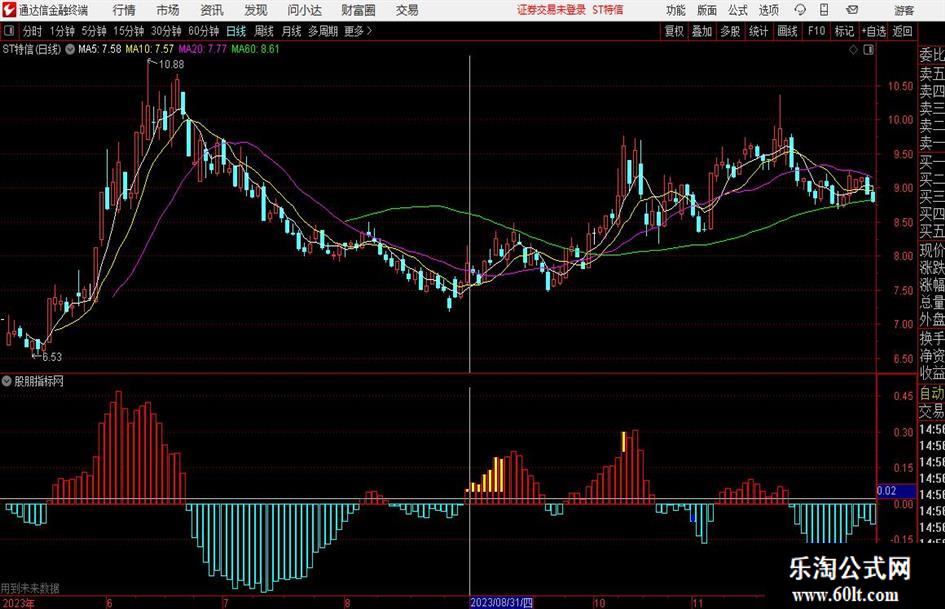Click the 现价 row in the quote panel

coord(932,250)
